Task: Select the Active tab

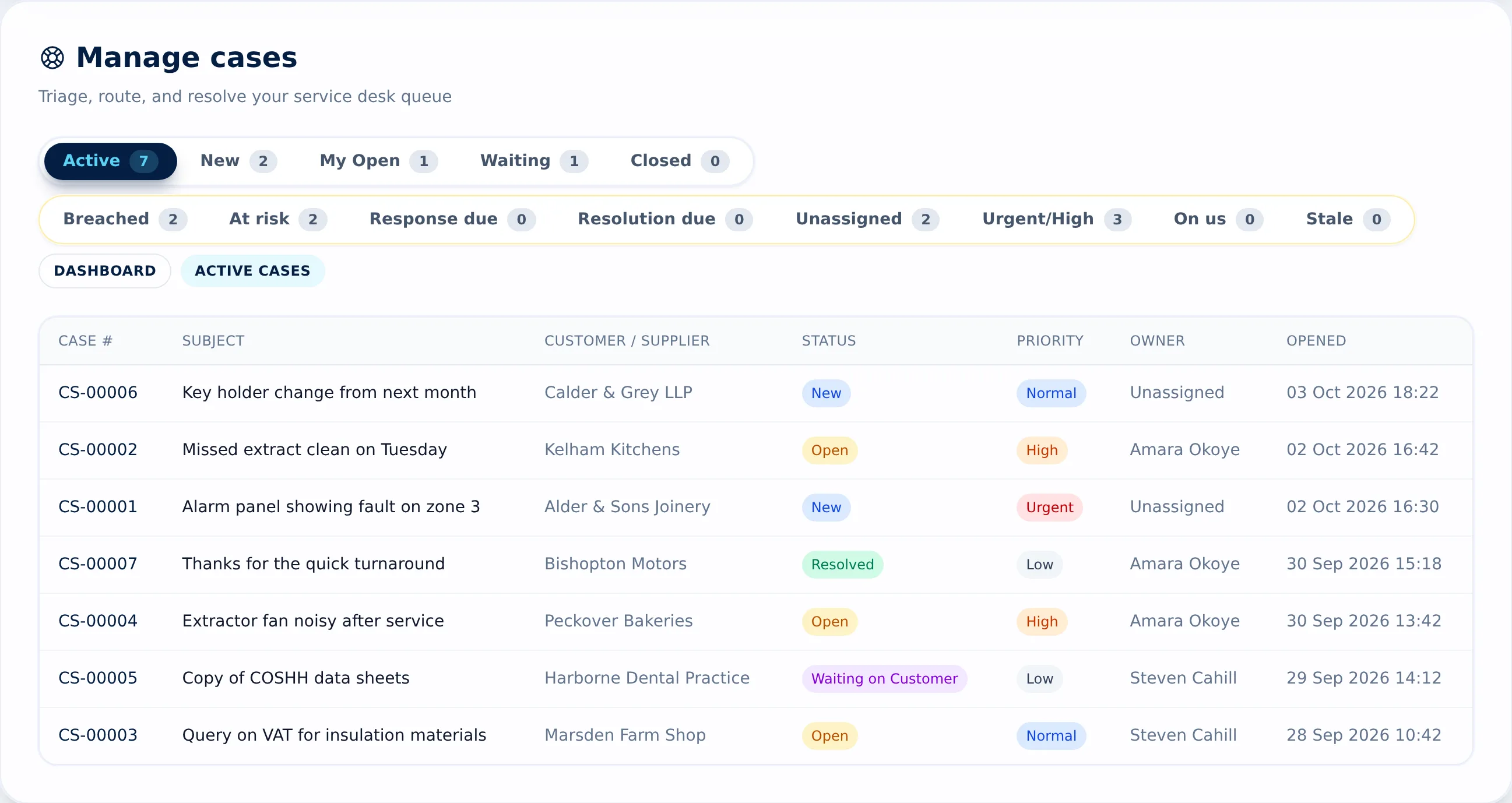Action: tap(110, 161)
